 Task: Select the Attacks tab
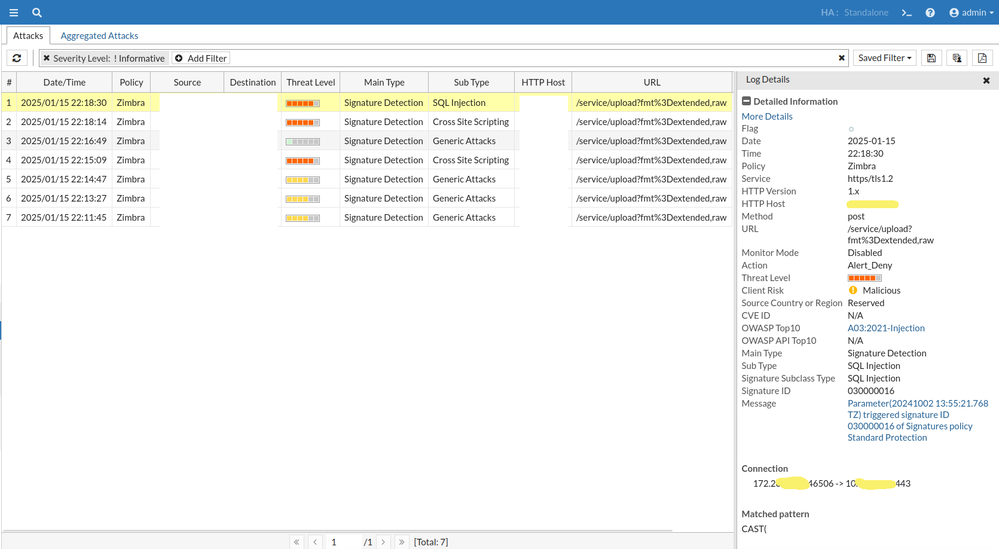[28, 36]
